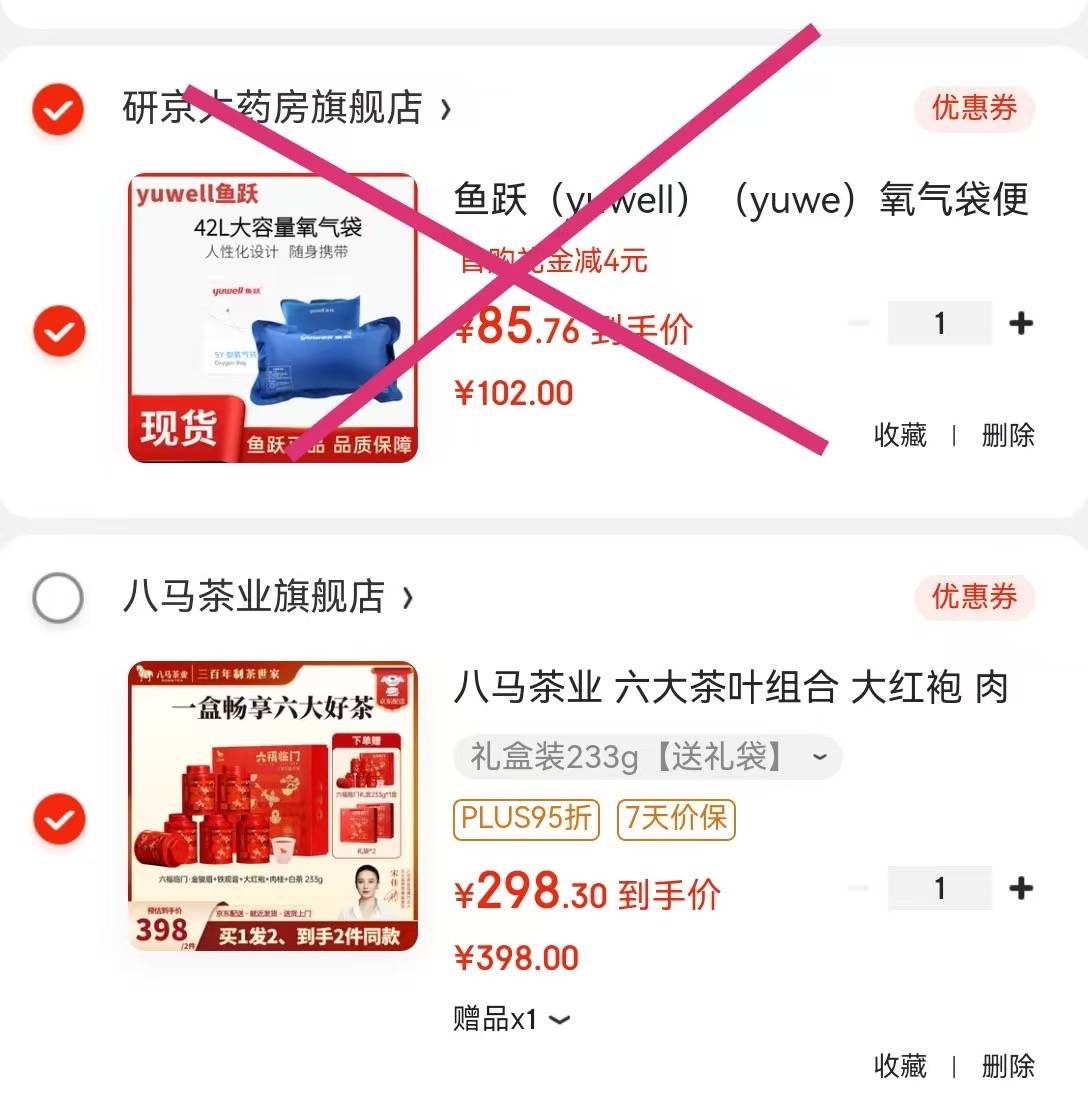1088x1099 pixels.
Task: Increase tea gift box quantity with plus
Action: pos(1021,888)
